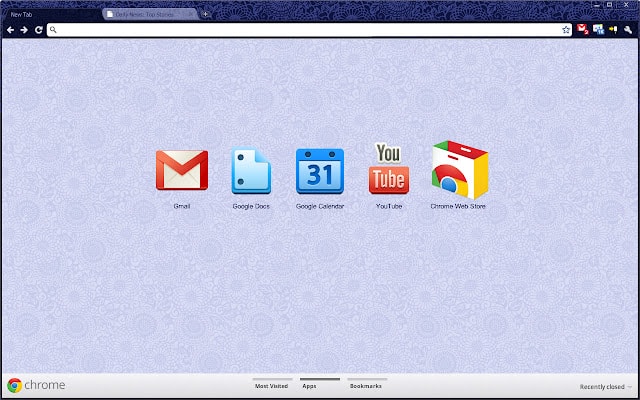
Task: Click the Chrome Web Store label text
Action: click(x=458, y=206)
